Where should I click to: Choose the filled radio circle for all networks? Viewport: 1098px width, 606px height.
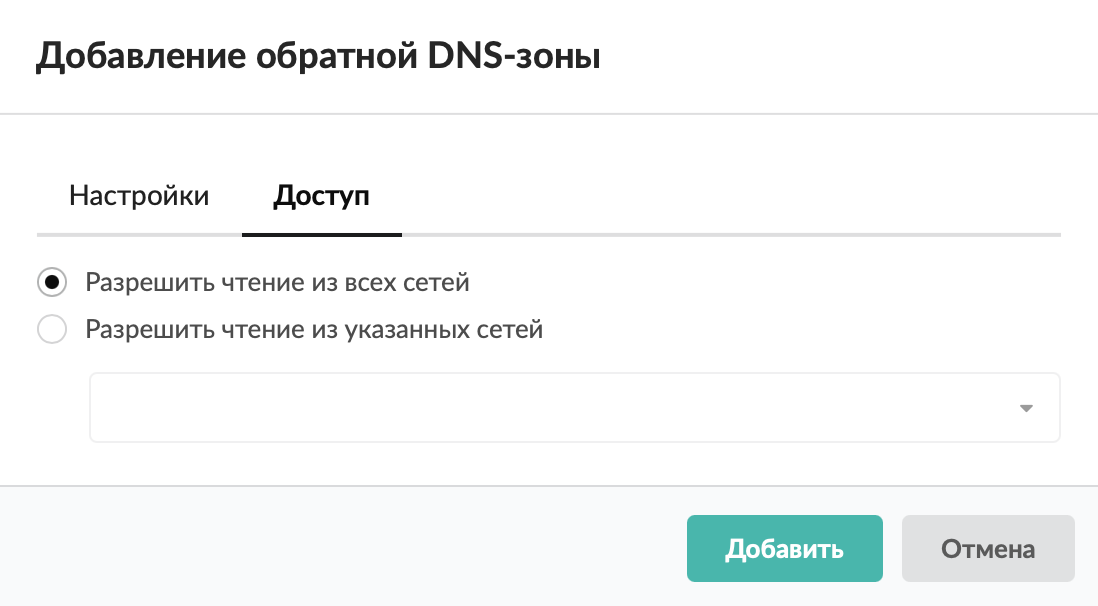(52, 283)
